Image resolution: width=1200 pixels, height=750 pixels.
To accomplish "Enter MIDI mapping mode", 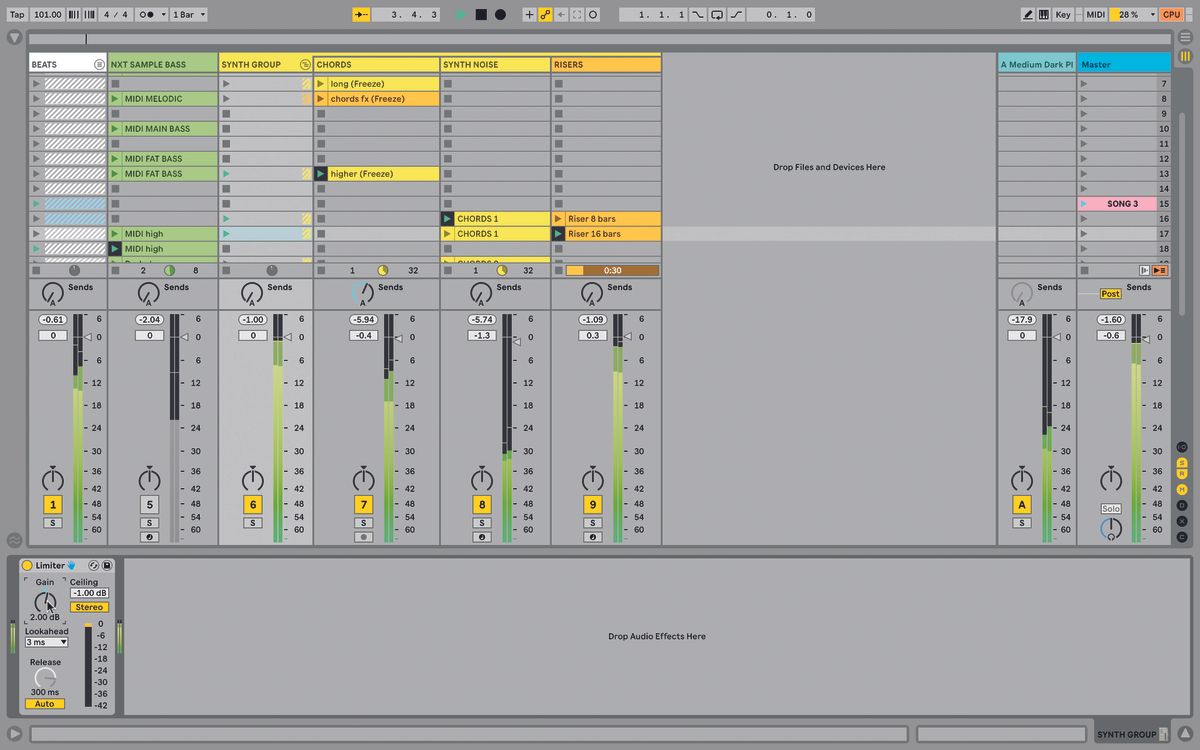I will 1095,14.
